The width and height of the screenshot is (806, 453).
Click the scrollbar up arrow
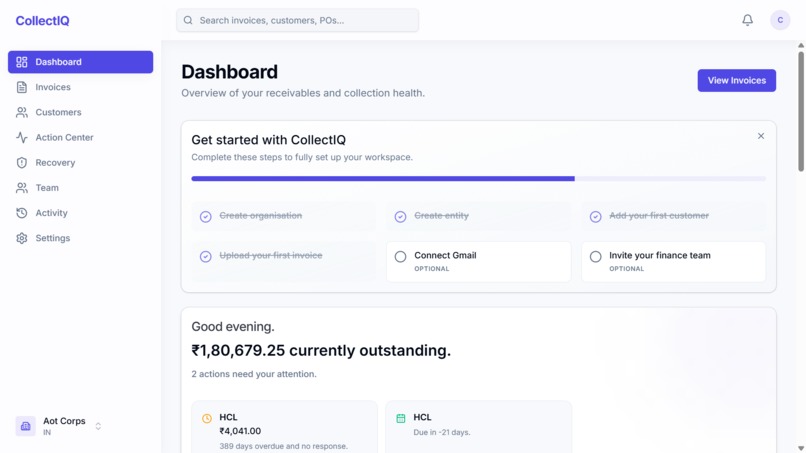tap(801, 45)
